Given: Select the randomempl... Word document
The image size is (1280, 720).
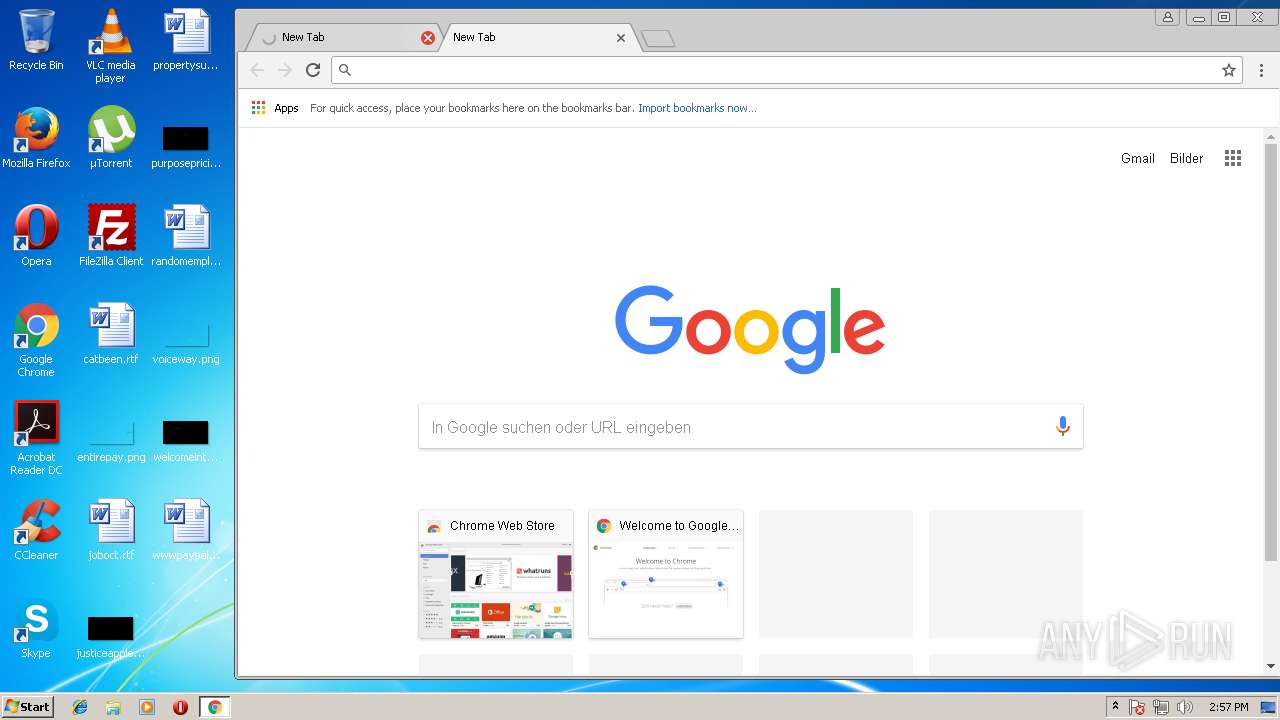Looking at the screenshot, I should pyautogui.click(x=186, y=236).
